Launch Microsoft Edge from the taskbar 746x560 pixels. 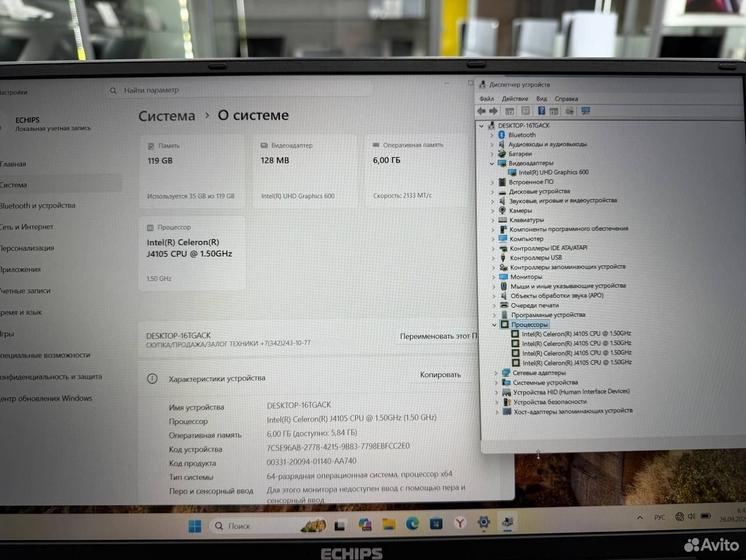pos(412,524)
